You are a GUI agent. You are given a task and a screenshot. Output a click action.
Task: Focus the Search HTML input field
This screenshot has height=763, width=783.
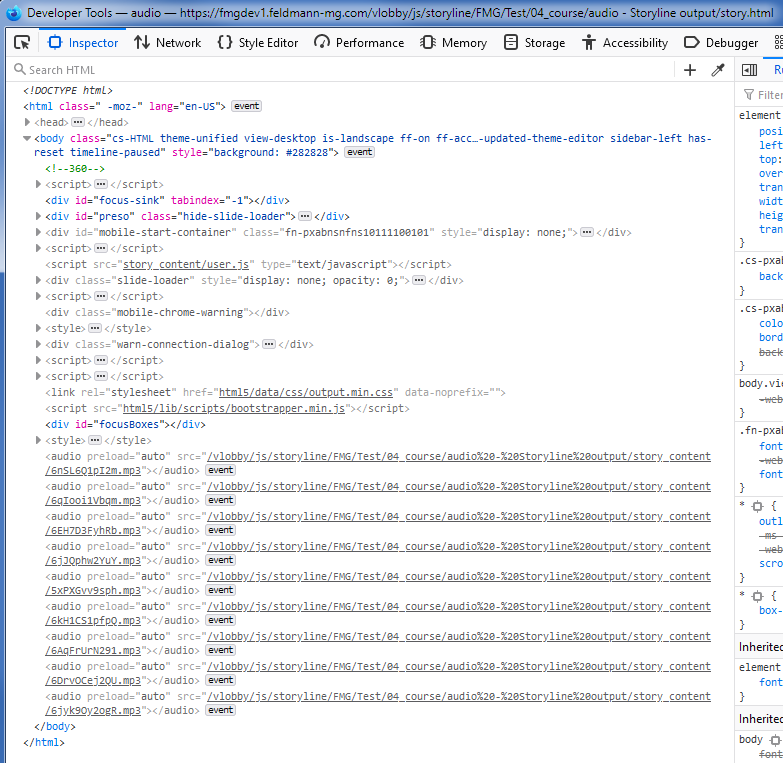340,70
